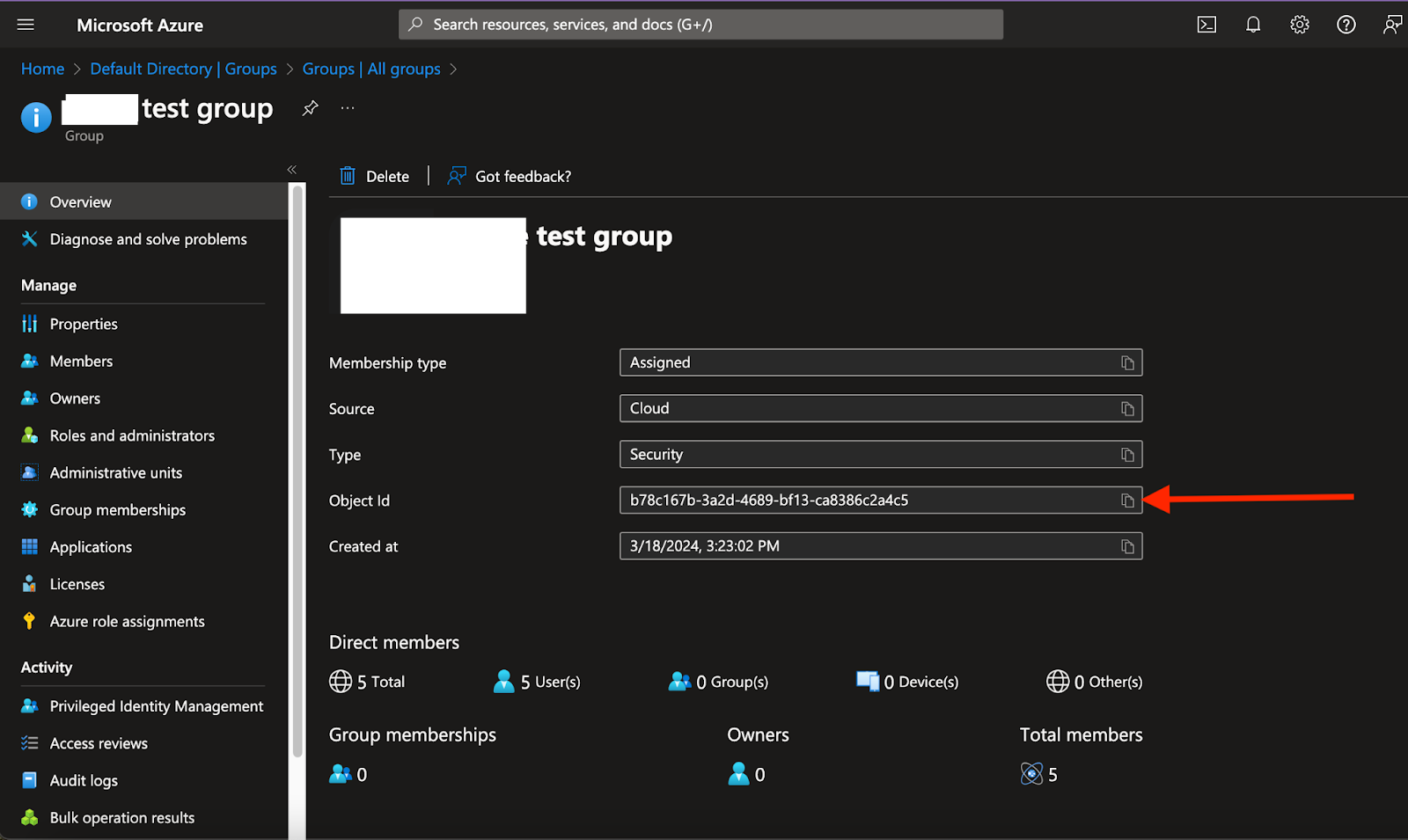
Task: Click the Created at date field
Action: [881, 546]
